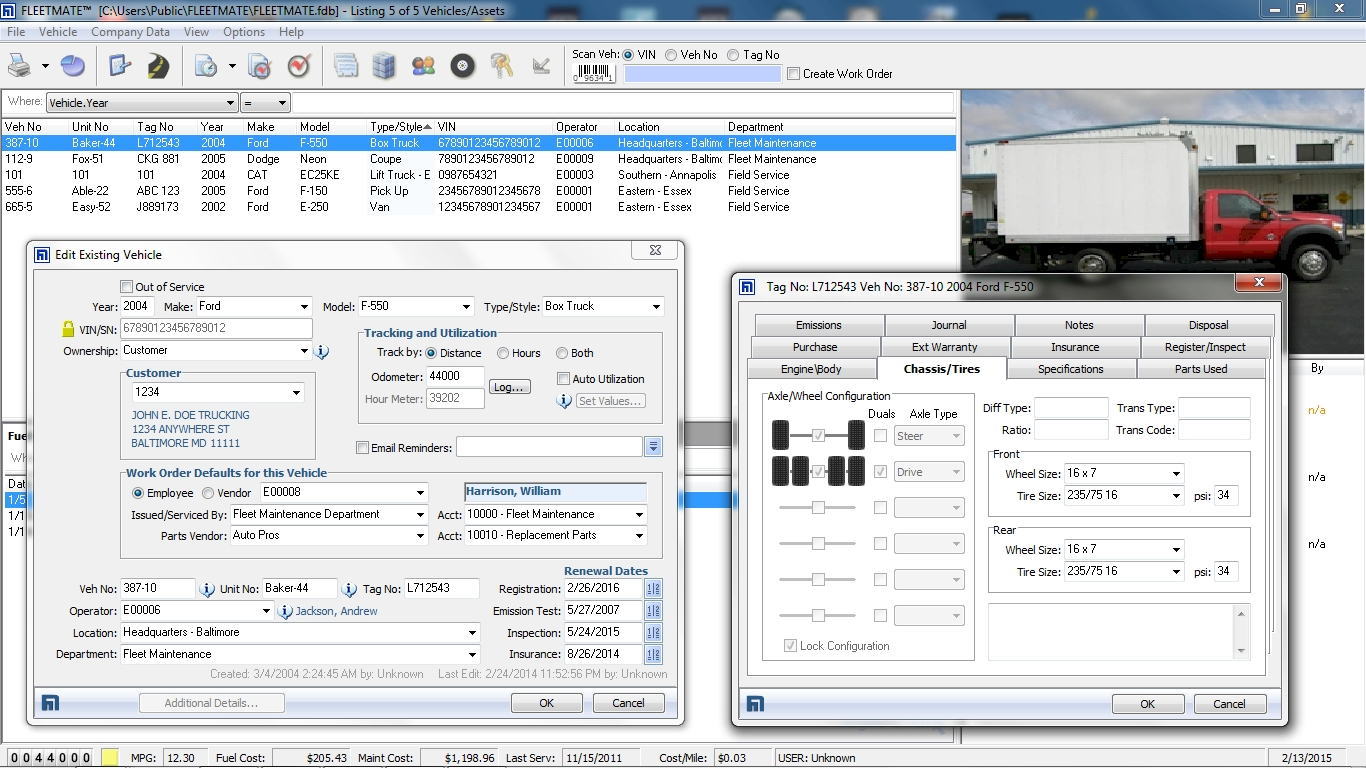Enable Auto Utilization tracking
The height and width of the screenshot is (768, 1366).
564,378
